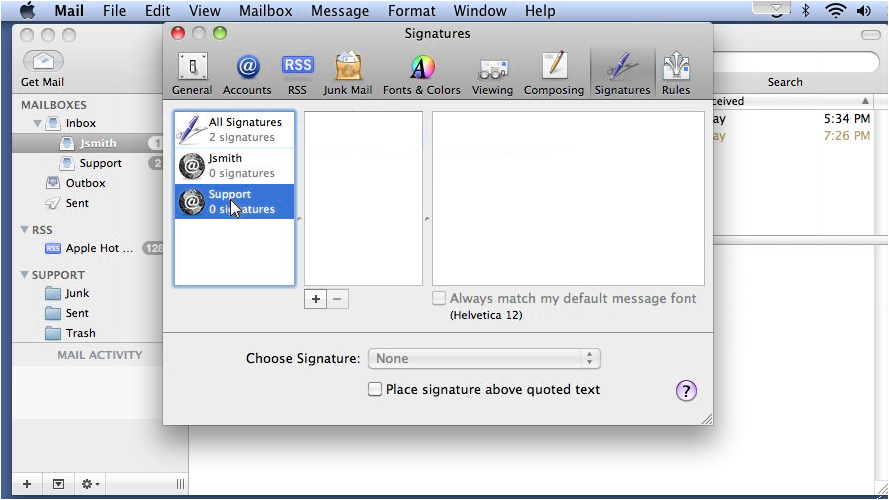This screenshot has height=500, width=889.
Task: Open the Choose Signature dropdown
Action: (484, 358)
